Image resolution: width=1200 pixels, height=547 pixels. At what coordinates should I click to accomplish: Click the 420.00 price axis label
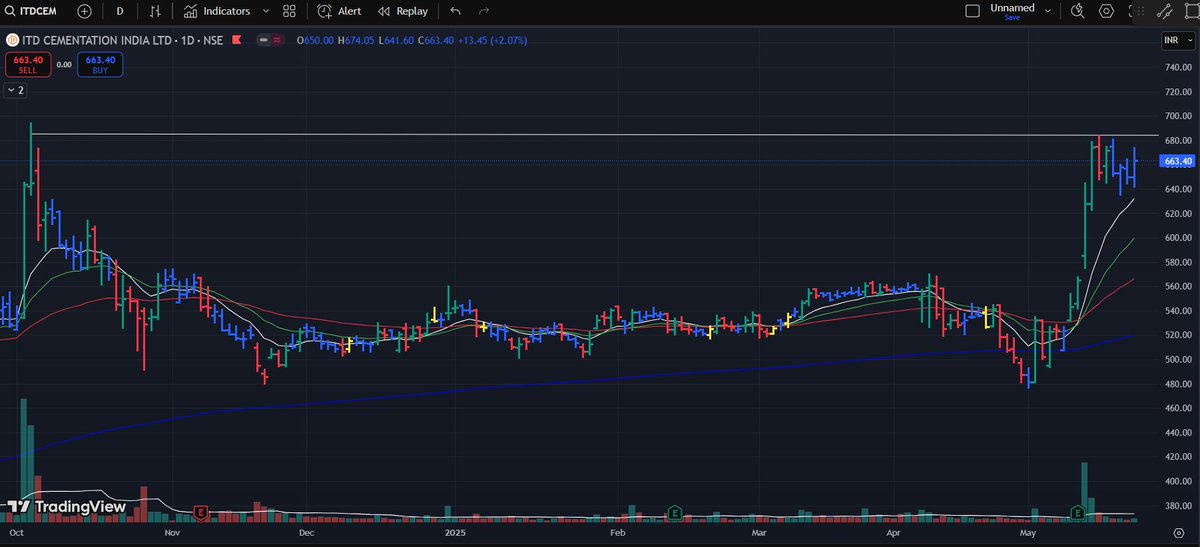click(x=1178, y=456)
